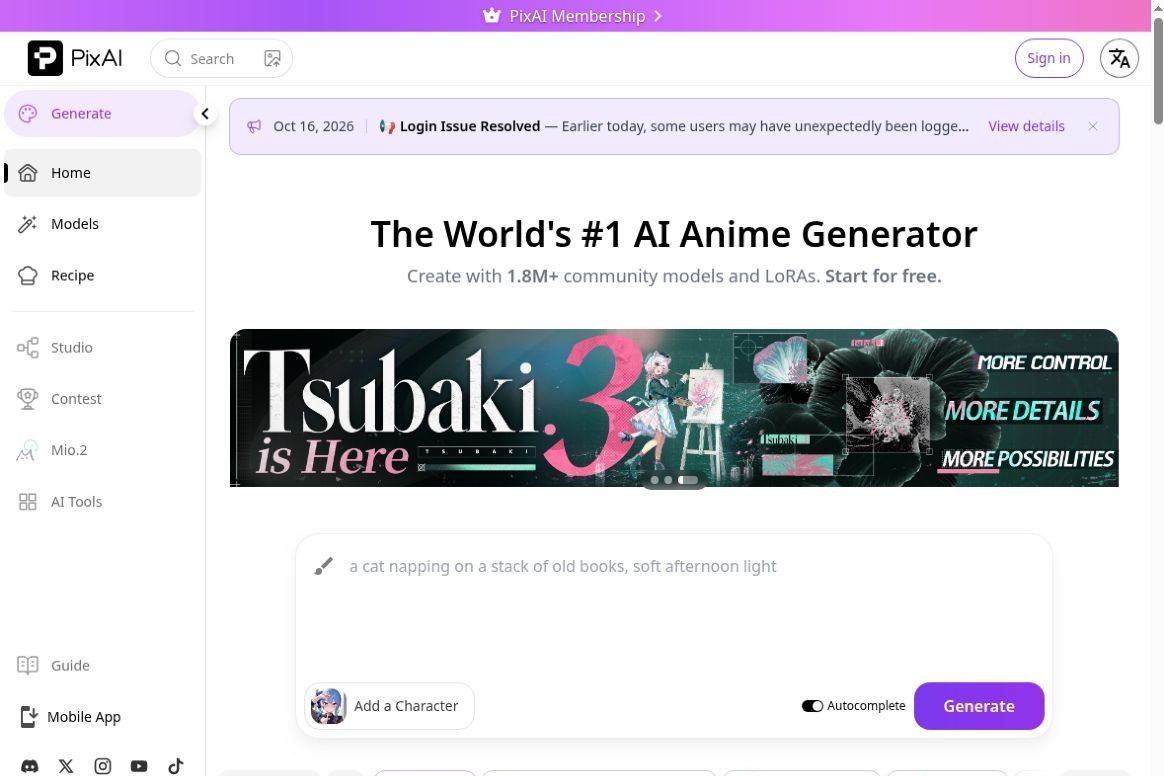Open Models in the sidebar
This screenshot has height=776, width=1164.
coord(102,224)
